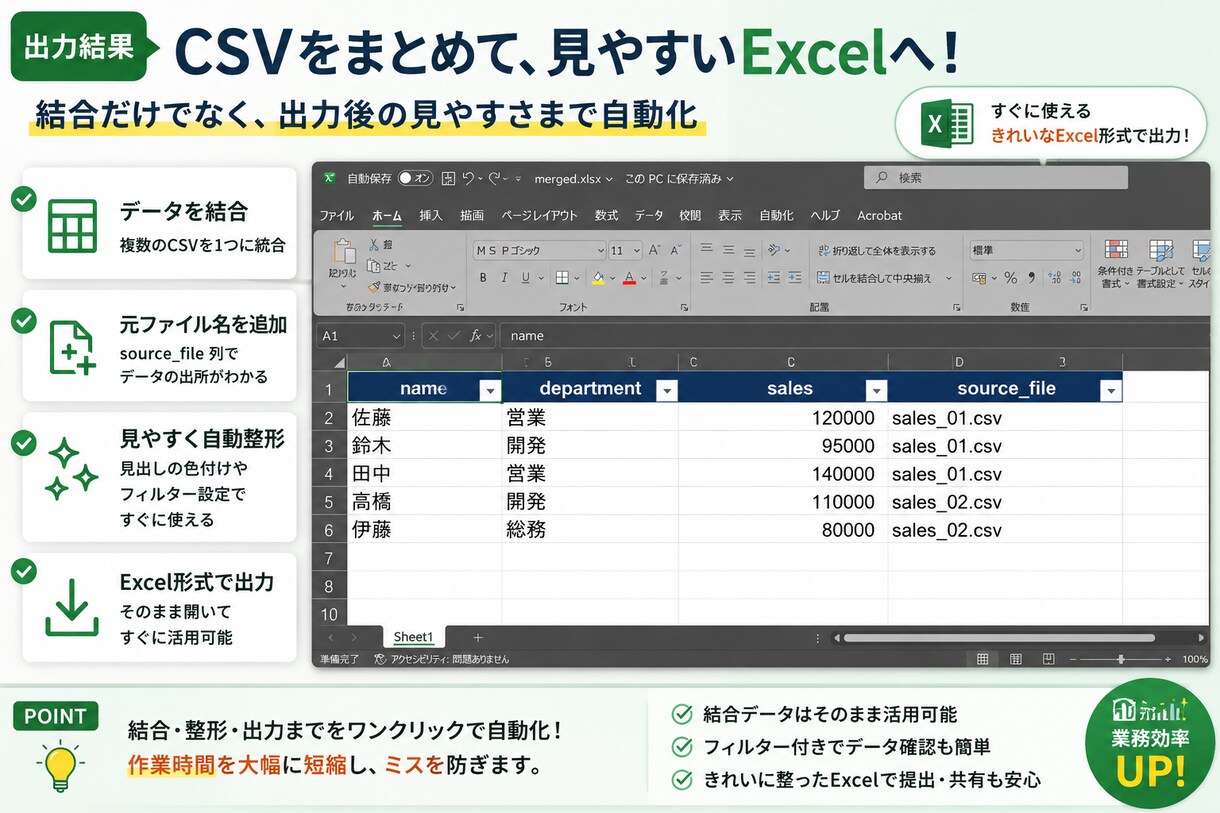This screenshot has height=813, width=1220.
Task: Adjust the zoom slider in the status bar
Action: tap(1120, 659)
